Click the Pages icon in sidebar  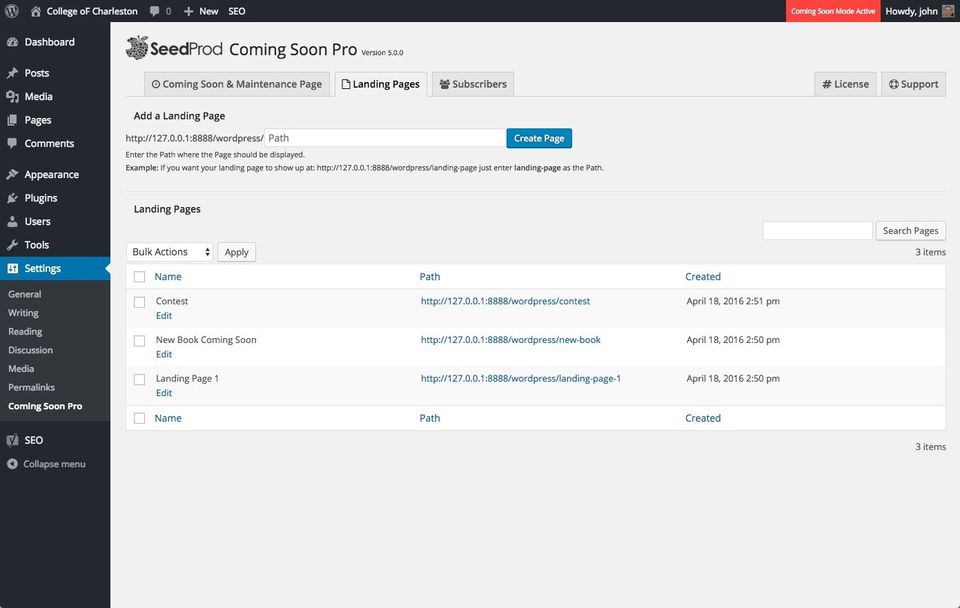point(12,120)
